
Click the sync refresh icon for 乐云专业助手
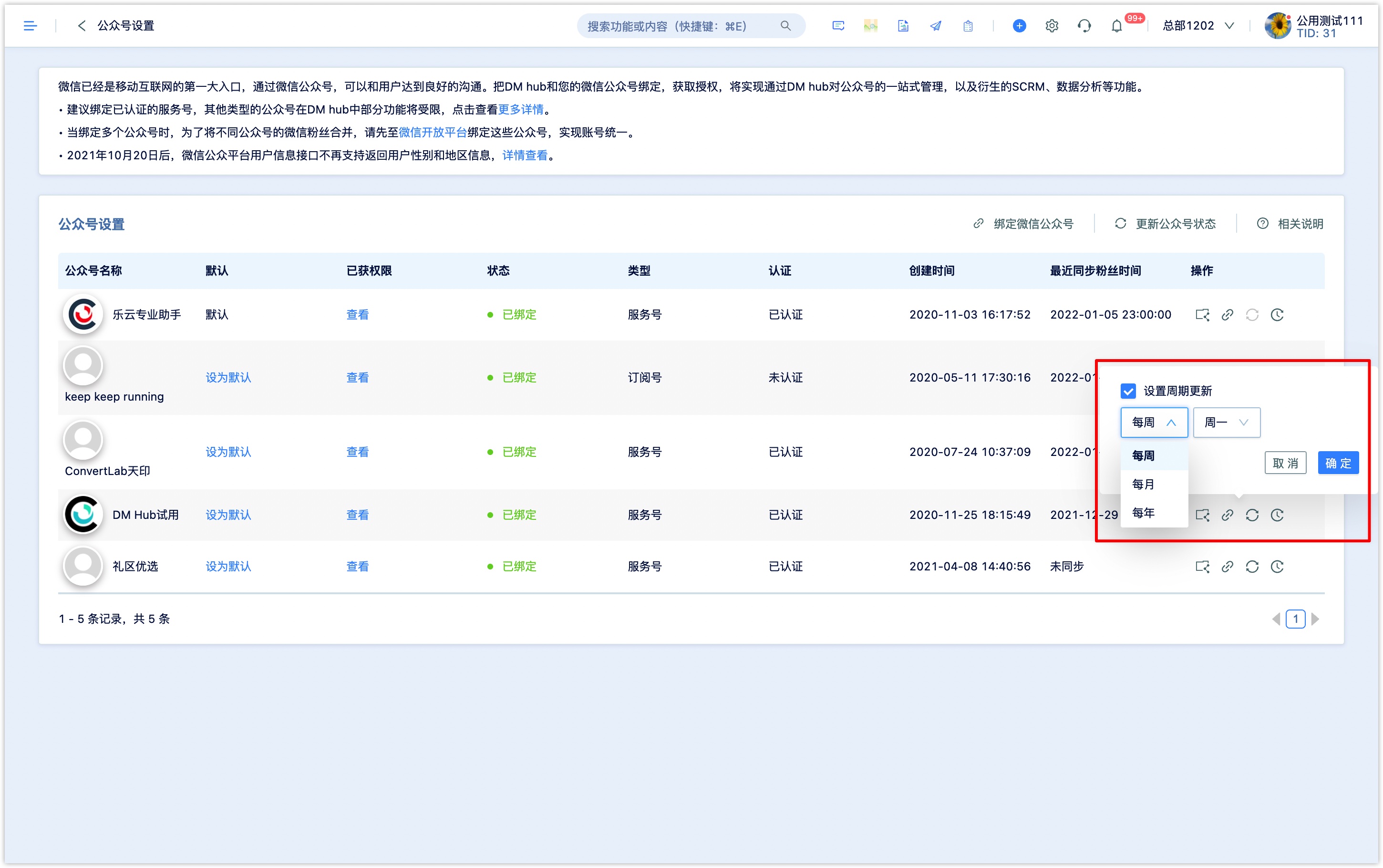tap(1251, 315)
